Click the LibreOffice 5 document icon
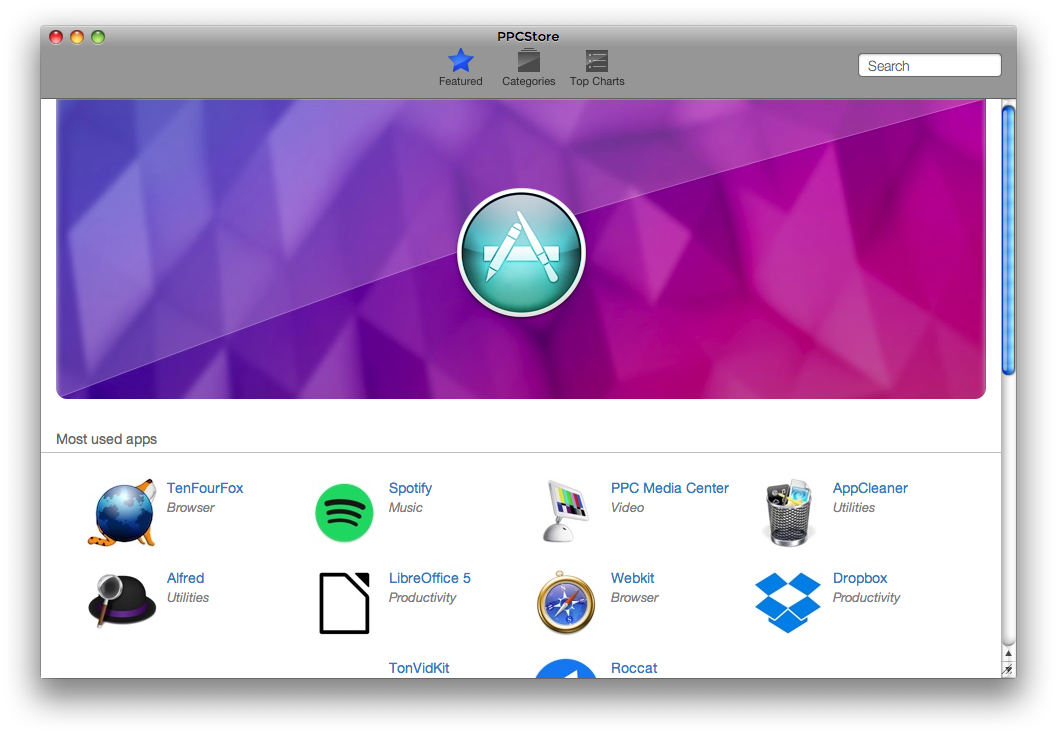The image size is (1057, 734). pos(344,603)
